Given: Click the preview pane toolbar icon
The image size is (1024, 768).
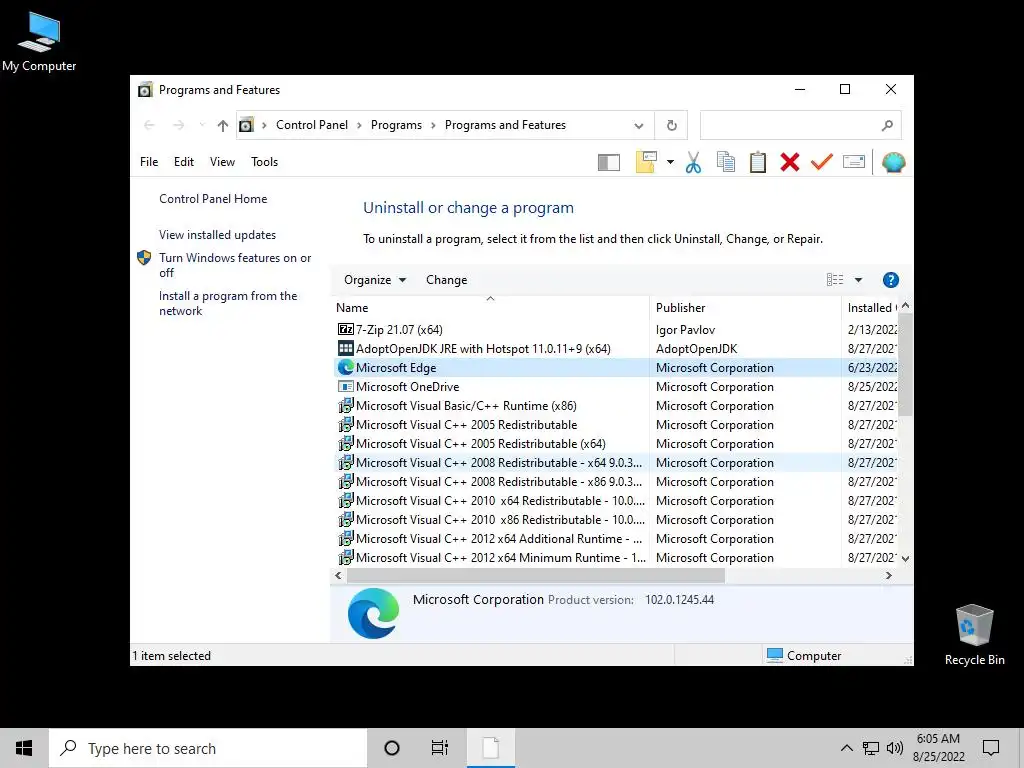Looking at the screenshot, I should pyautogui.click(x=608, y=162).
